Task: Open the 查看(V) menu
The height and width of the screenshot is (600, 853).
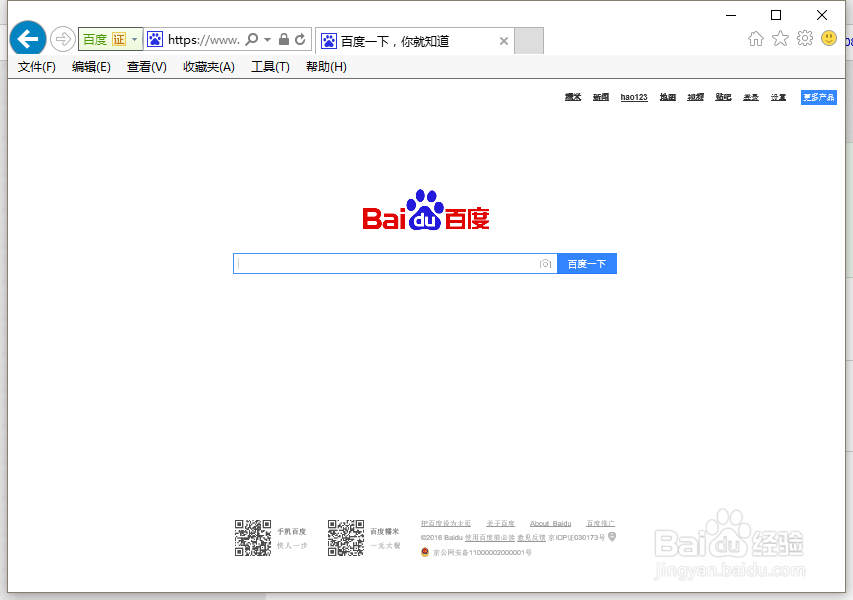Action: (x=146, y=67)
